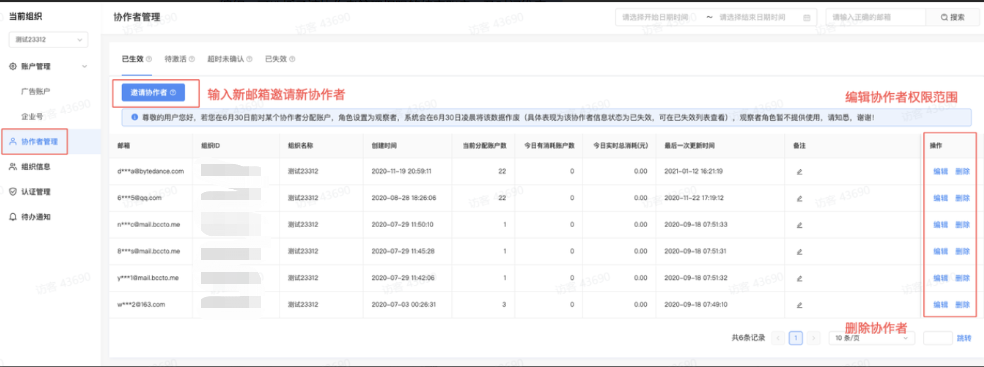
Task: Switch to the 超时未确认 tab
Action: click(225, 59)
